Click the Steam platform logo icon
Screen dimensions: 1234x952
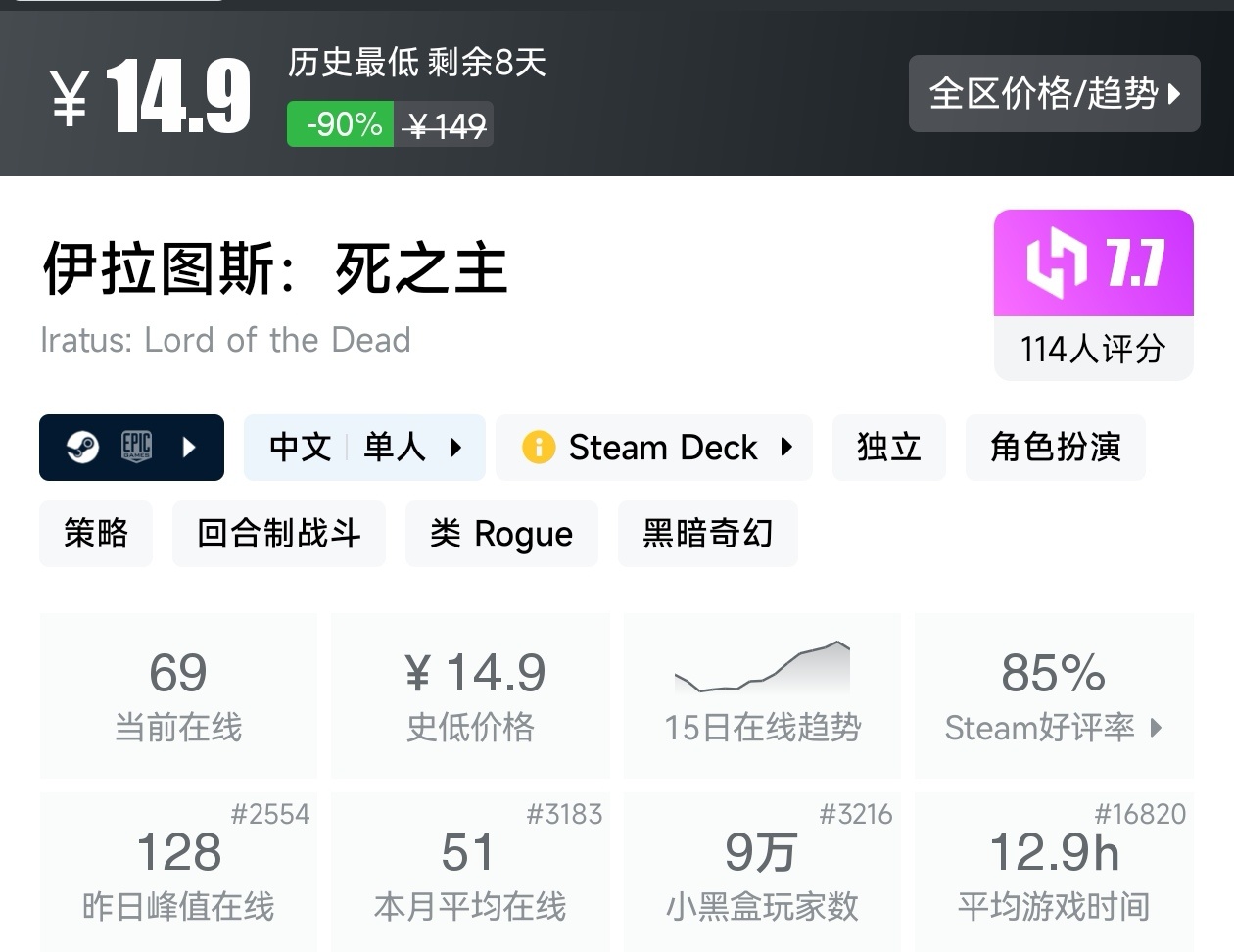(82, 448)
